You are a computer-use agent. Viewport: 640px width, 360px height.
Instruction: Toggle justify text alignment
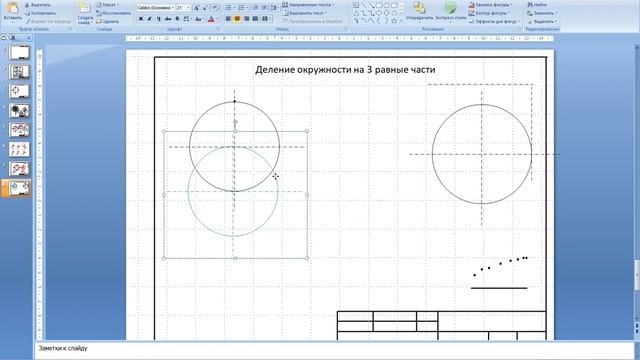tap(256, 19)
